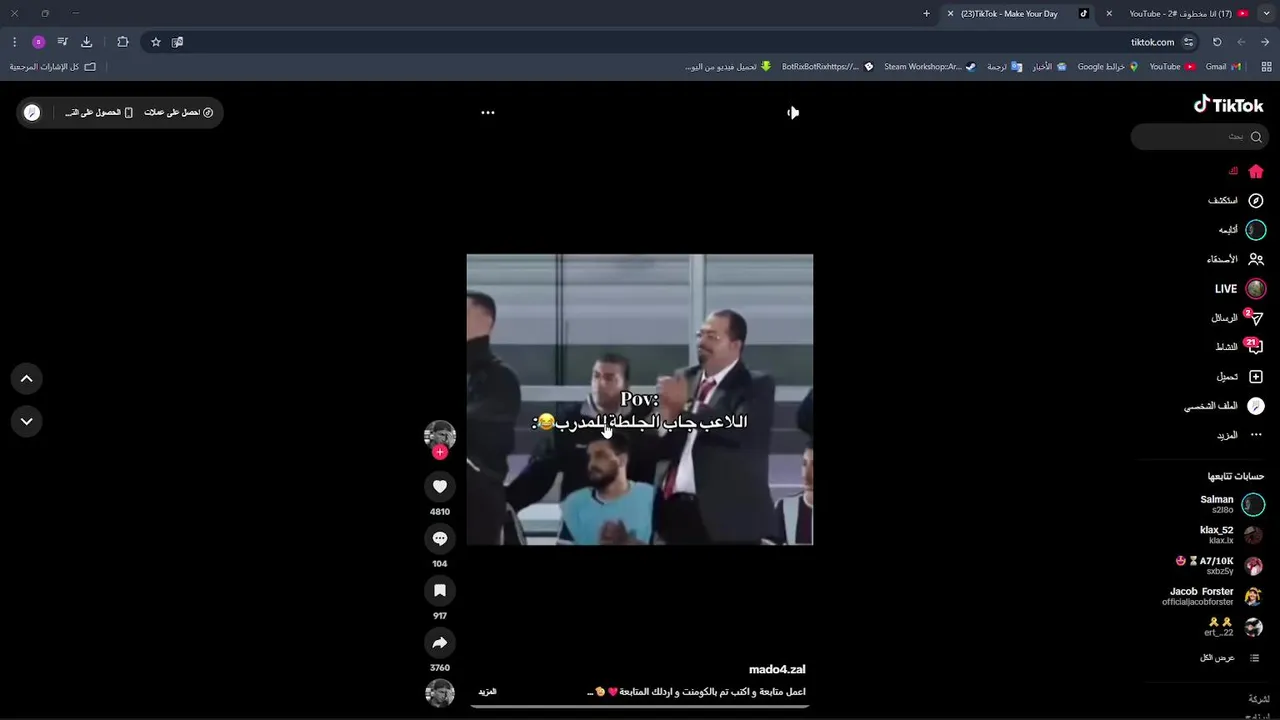The height and width of the screenshot is (720, 1280).
Task: Expand the show all following accounts list
Action: tap(1230, 658)
